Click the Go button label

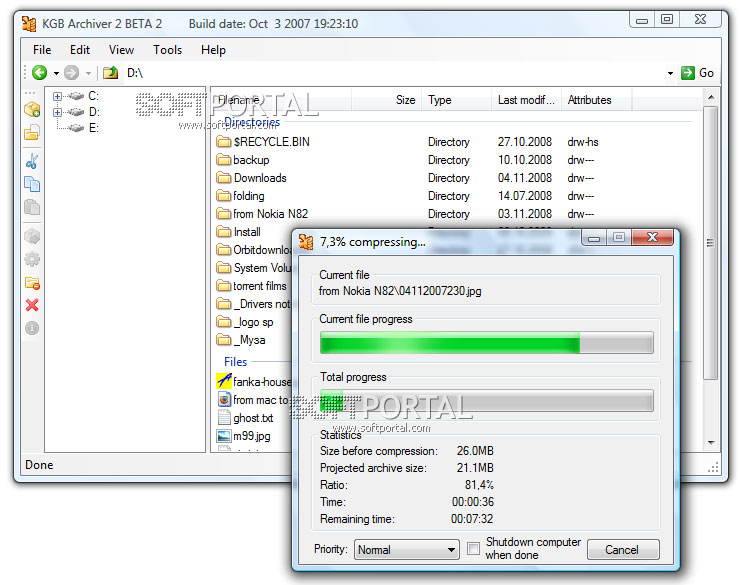click(706, 73)
